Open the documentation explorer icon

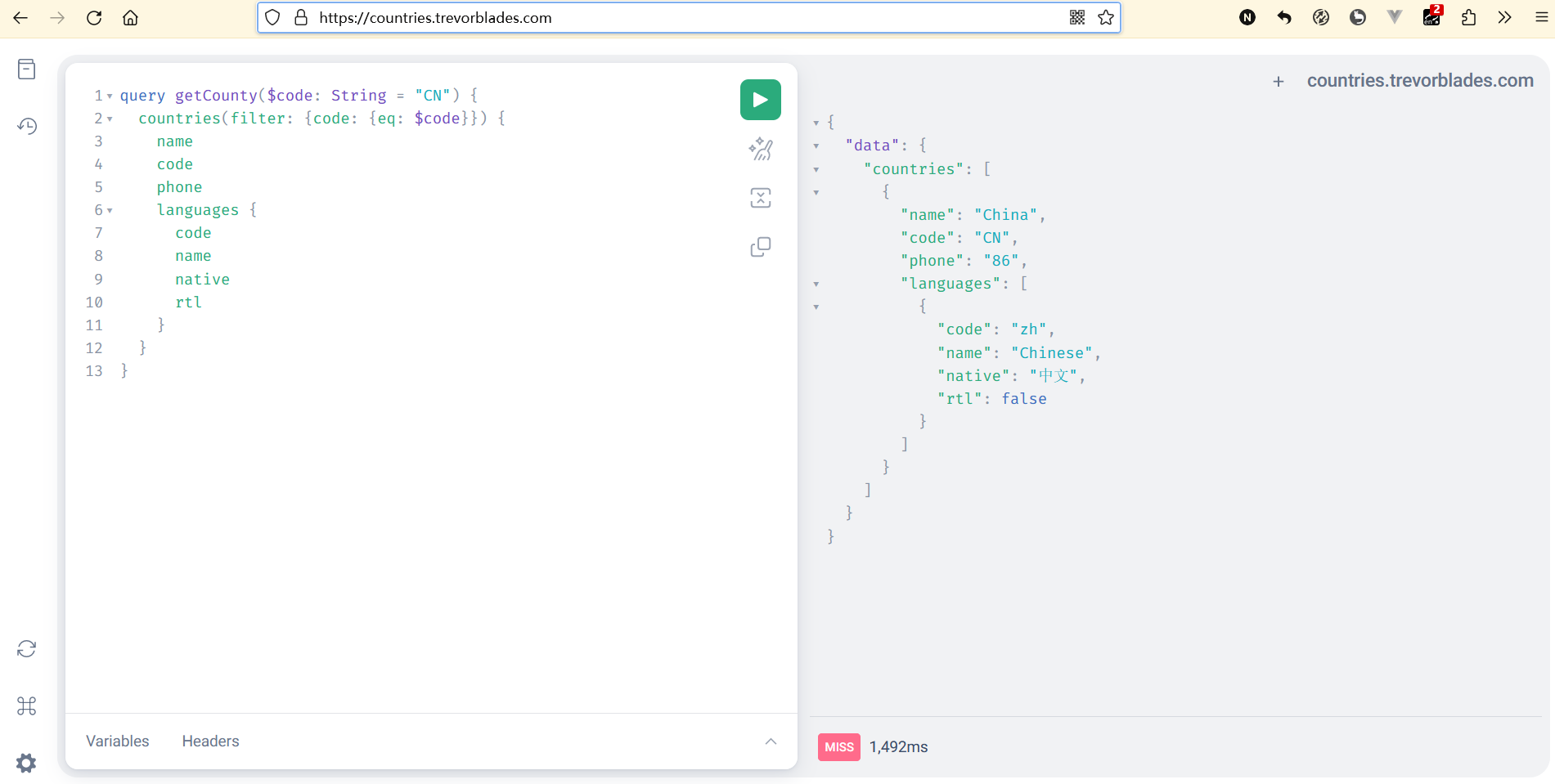pos(27,69)
